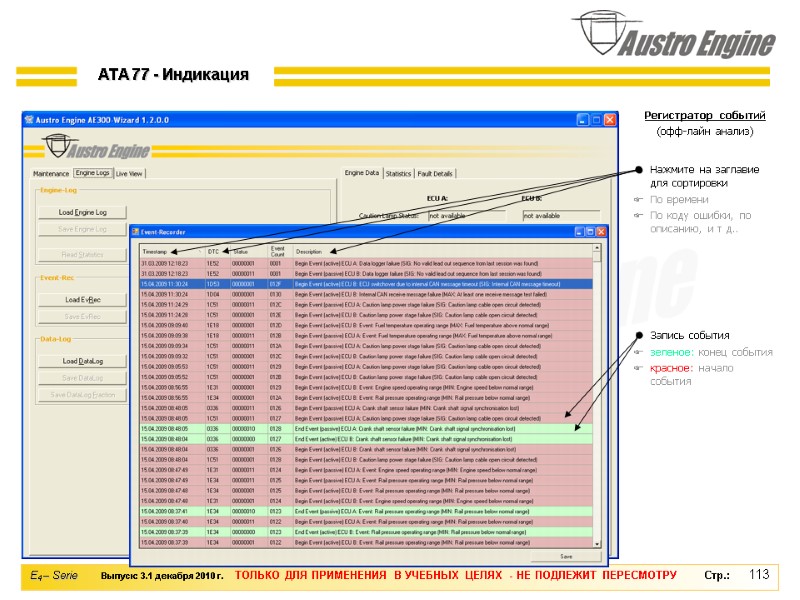The image size is (800, 600).
Task: Click the event list scrollbar up arrow
Action: (597, 248)
